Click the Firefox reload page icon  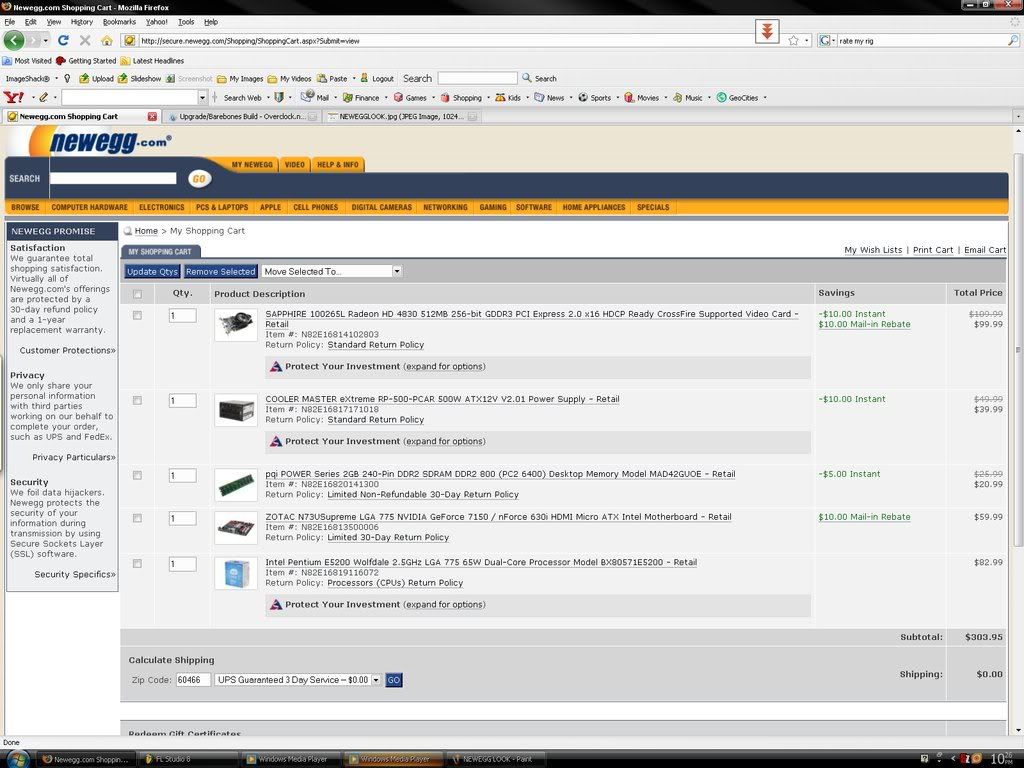[63, 40]
